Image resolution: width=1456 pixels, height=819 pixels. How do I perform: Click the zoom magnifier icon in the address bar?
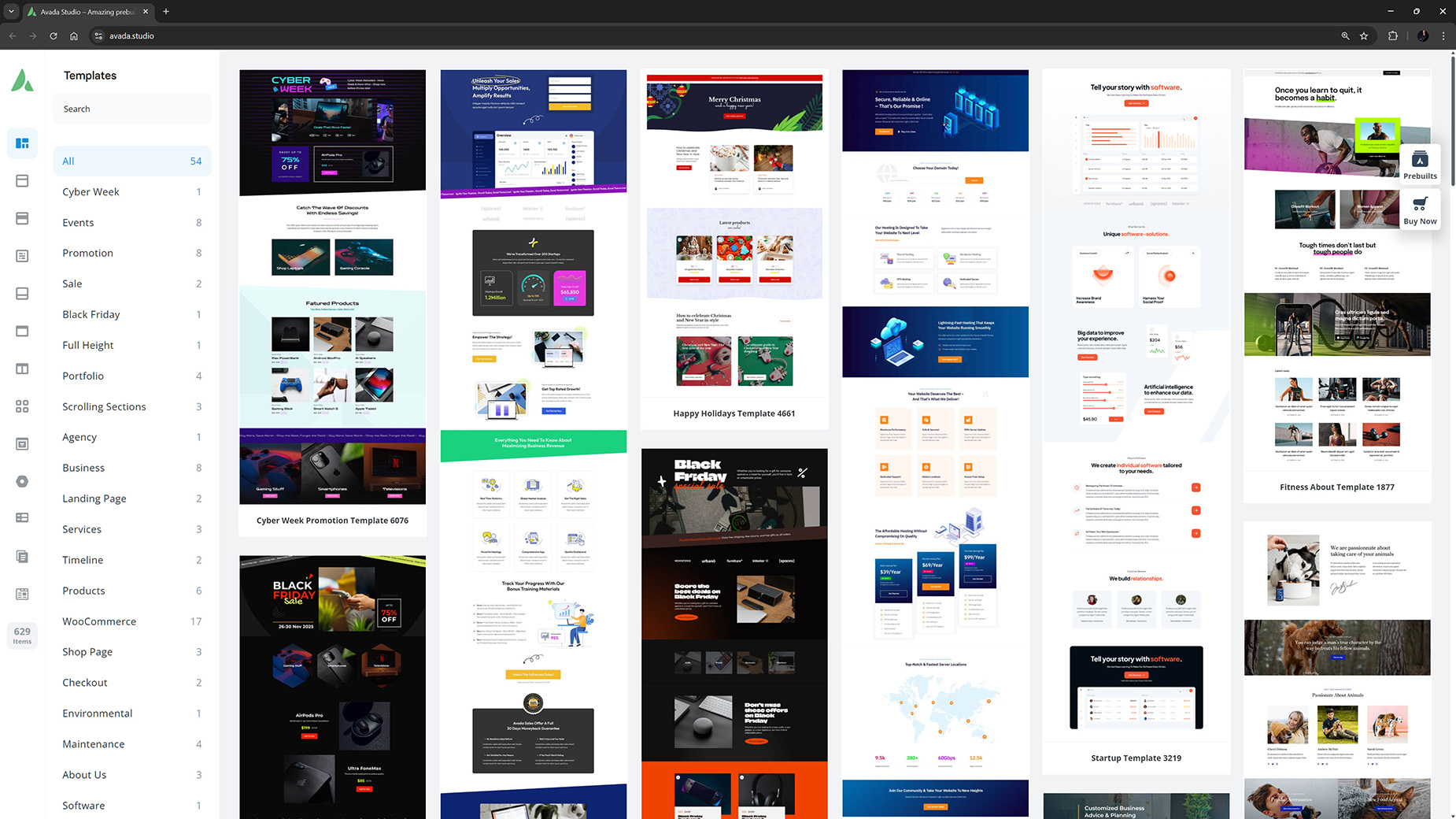[1345, 35]
